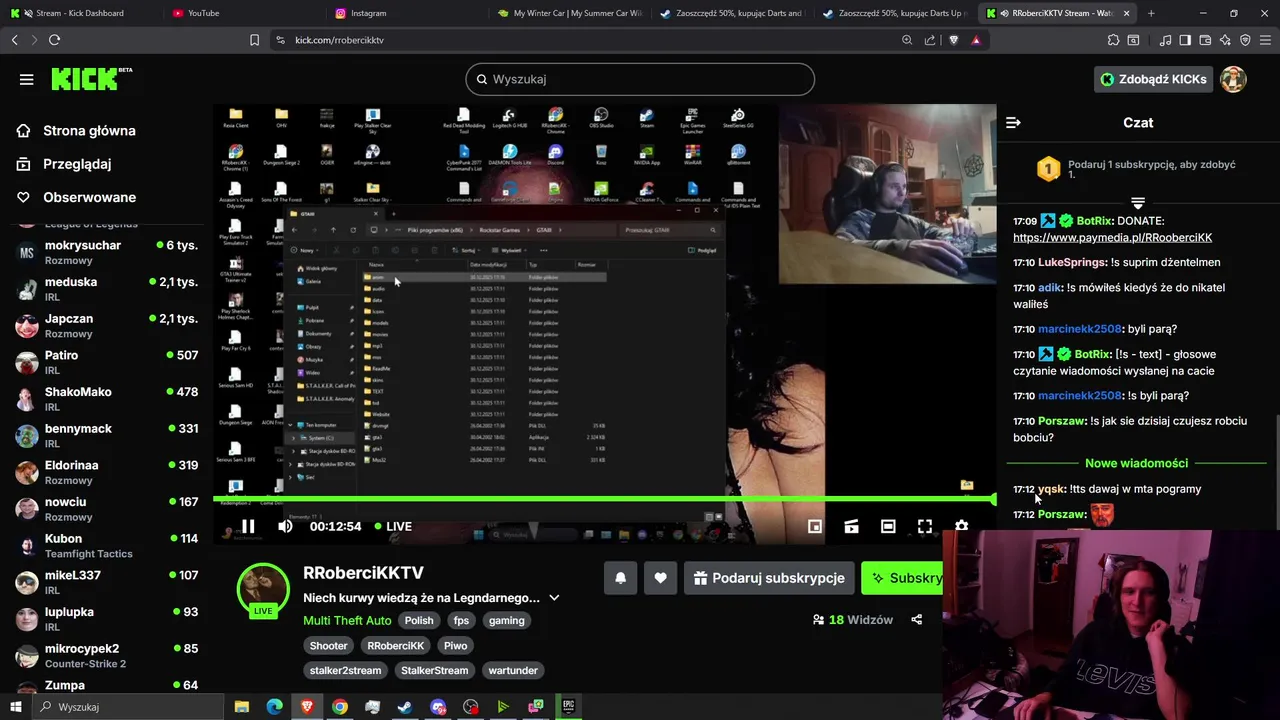
Task: Collapse the chat panel arrow icon
Action: [1013, 123]
